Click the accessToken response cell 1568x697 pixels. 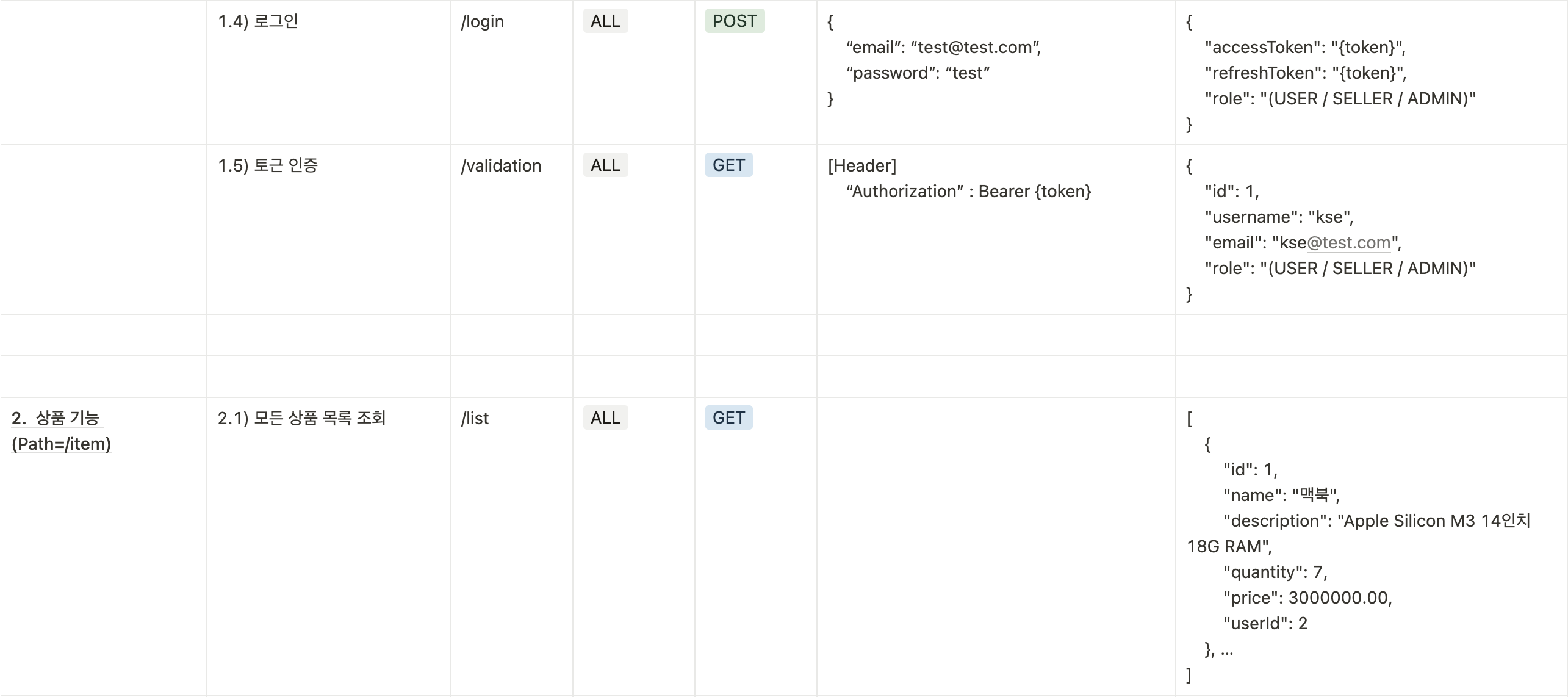1304,48
